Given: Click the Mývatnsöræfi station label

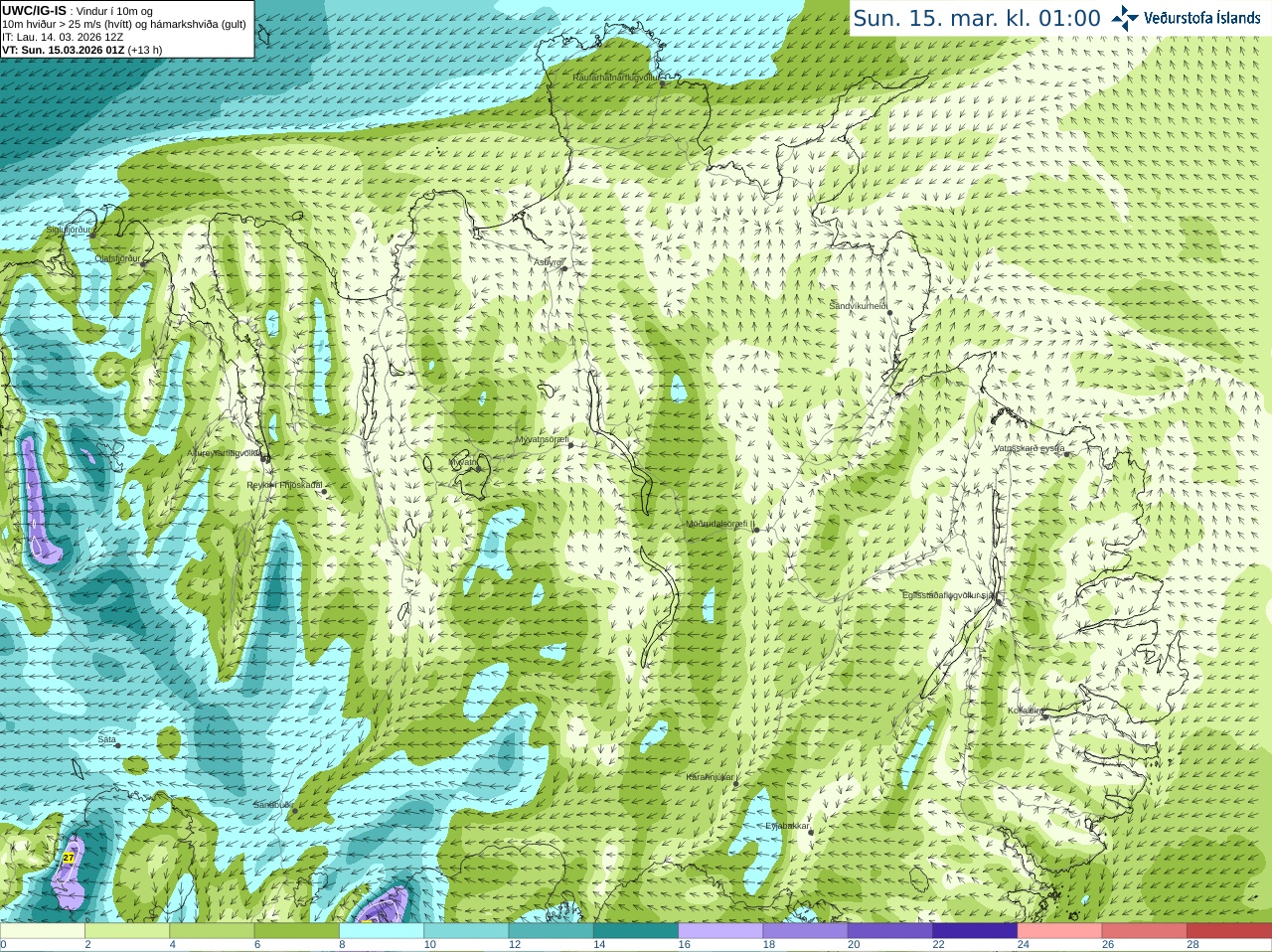Looking at the screenshot, I should coord(542,439).
